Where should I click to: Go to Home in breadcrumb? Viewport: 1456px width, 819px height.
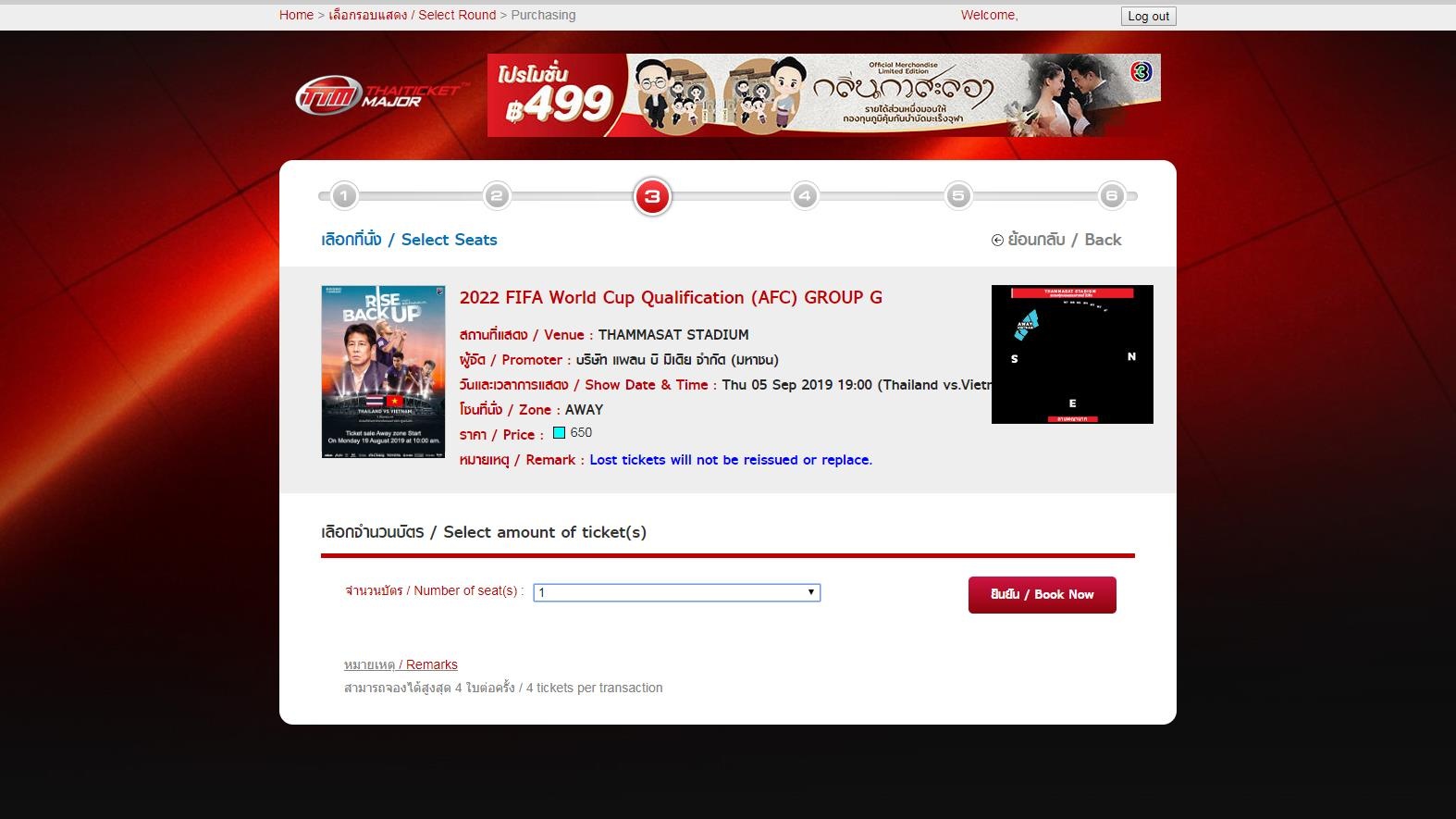coord(296,15)
